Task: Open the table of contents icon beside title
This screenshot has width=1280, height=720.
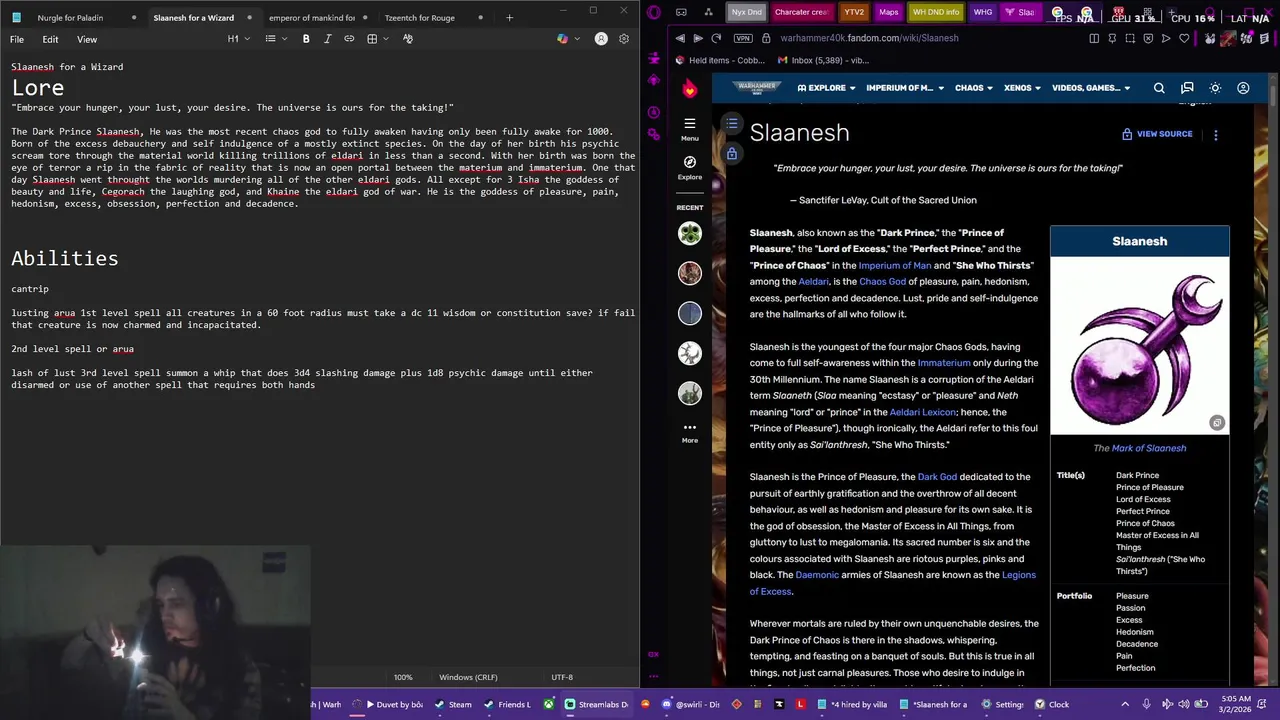Action: click(732, 124)
